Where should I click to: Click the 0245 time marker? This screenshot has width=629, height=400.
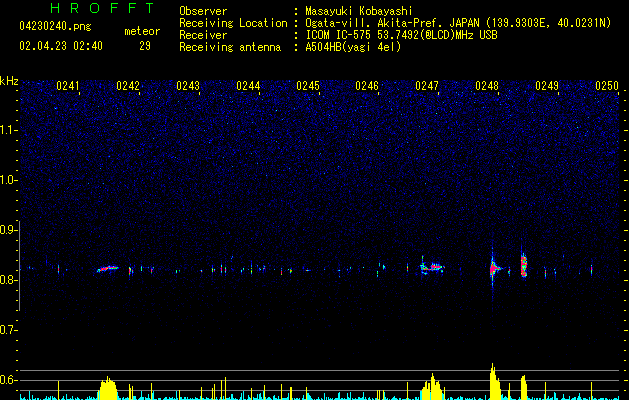tap(308, 86)
